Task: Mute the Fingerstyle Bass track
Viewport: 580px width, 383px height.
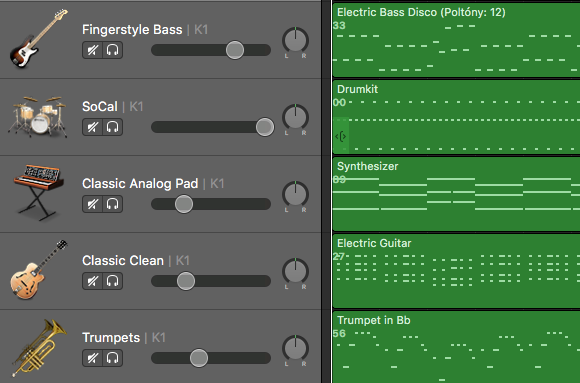Action: (92, 50)
